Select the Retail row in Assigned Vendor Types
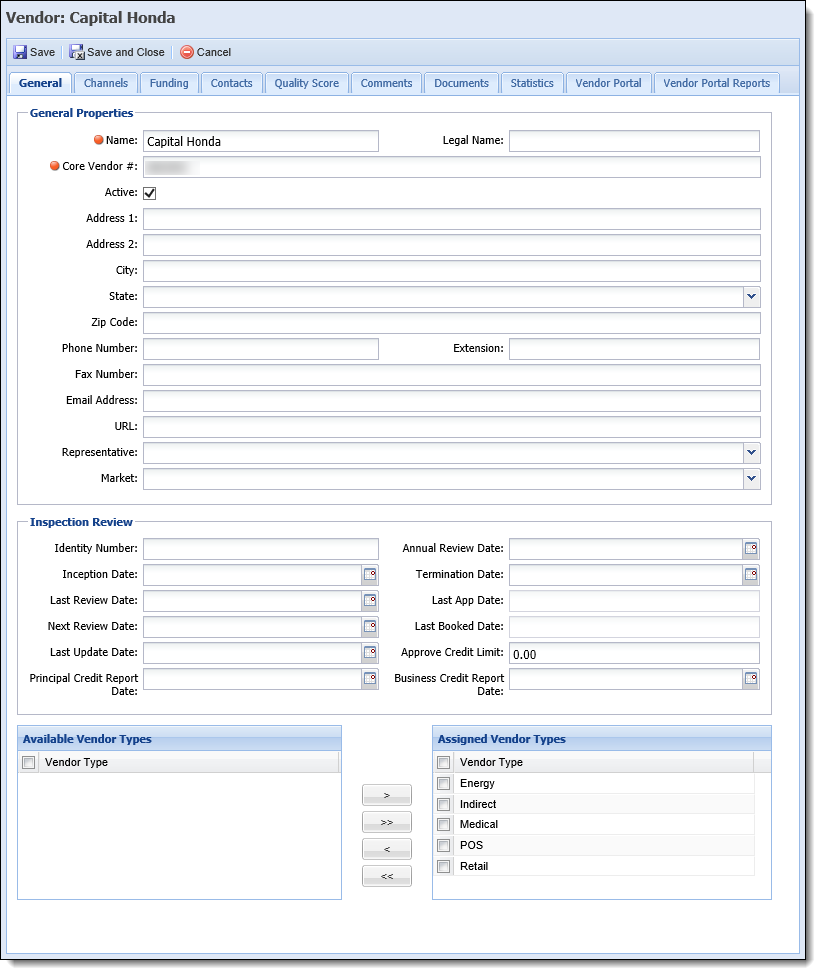This screenshot has width=821, height=975. click(594, 867)
